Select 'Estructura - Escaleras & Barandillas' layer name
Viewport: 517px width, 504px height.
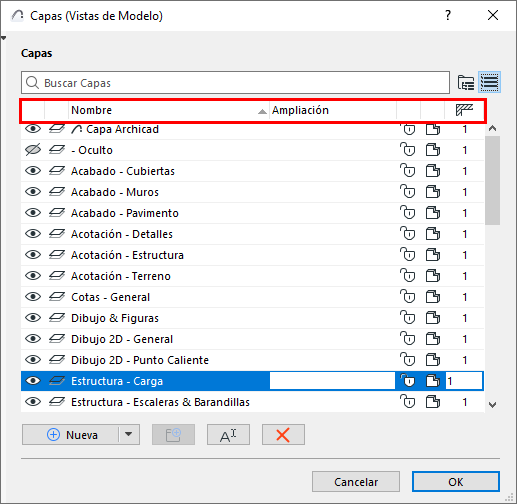click(x=160, y=402)
